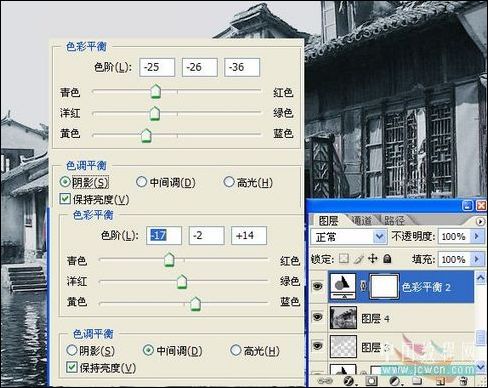Click the 洋红-绿色 slider handle in lower dialog
This screenshot has width=488, height=388.
coord(182,281)
